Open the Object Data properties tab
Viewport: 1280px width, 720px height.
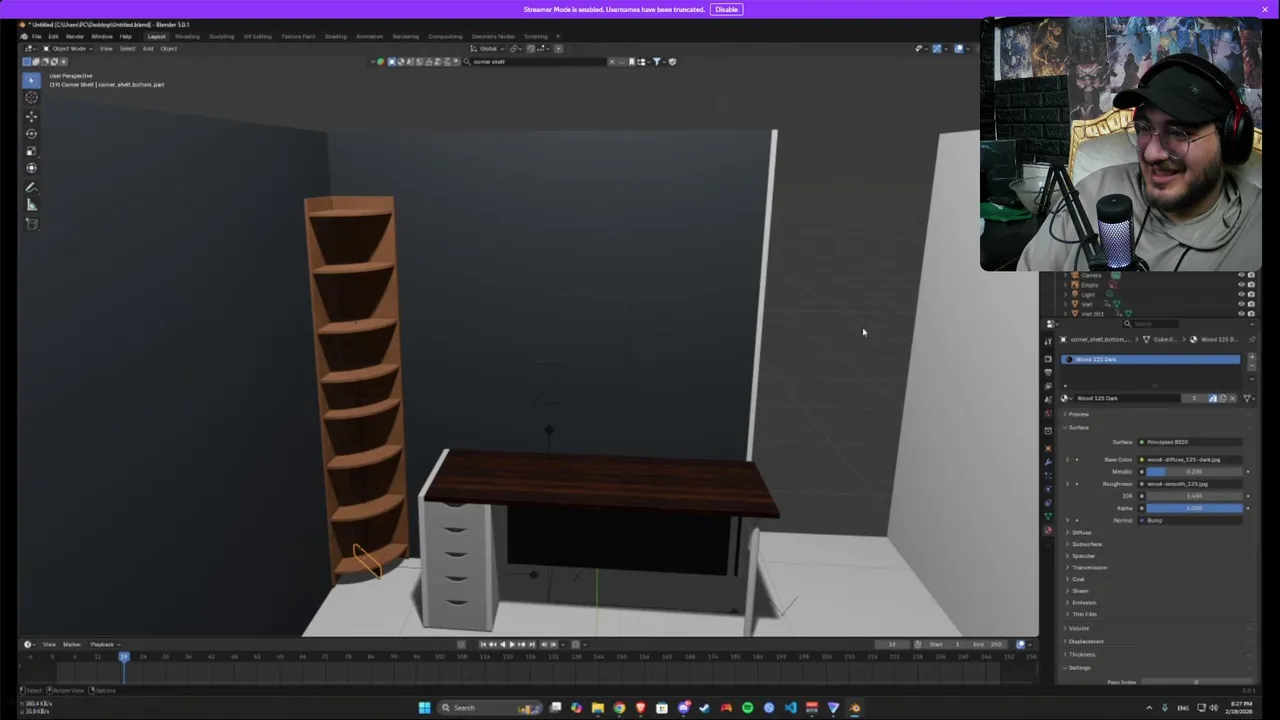(1048, 516)
